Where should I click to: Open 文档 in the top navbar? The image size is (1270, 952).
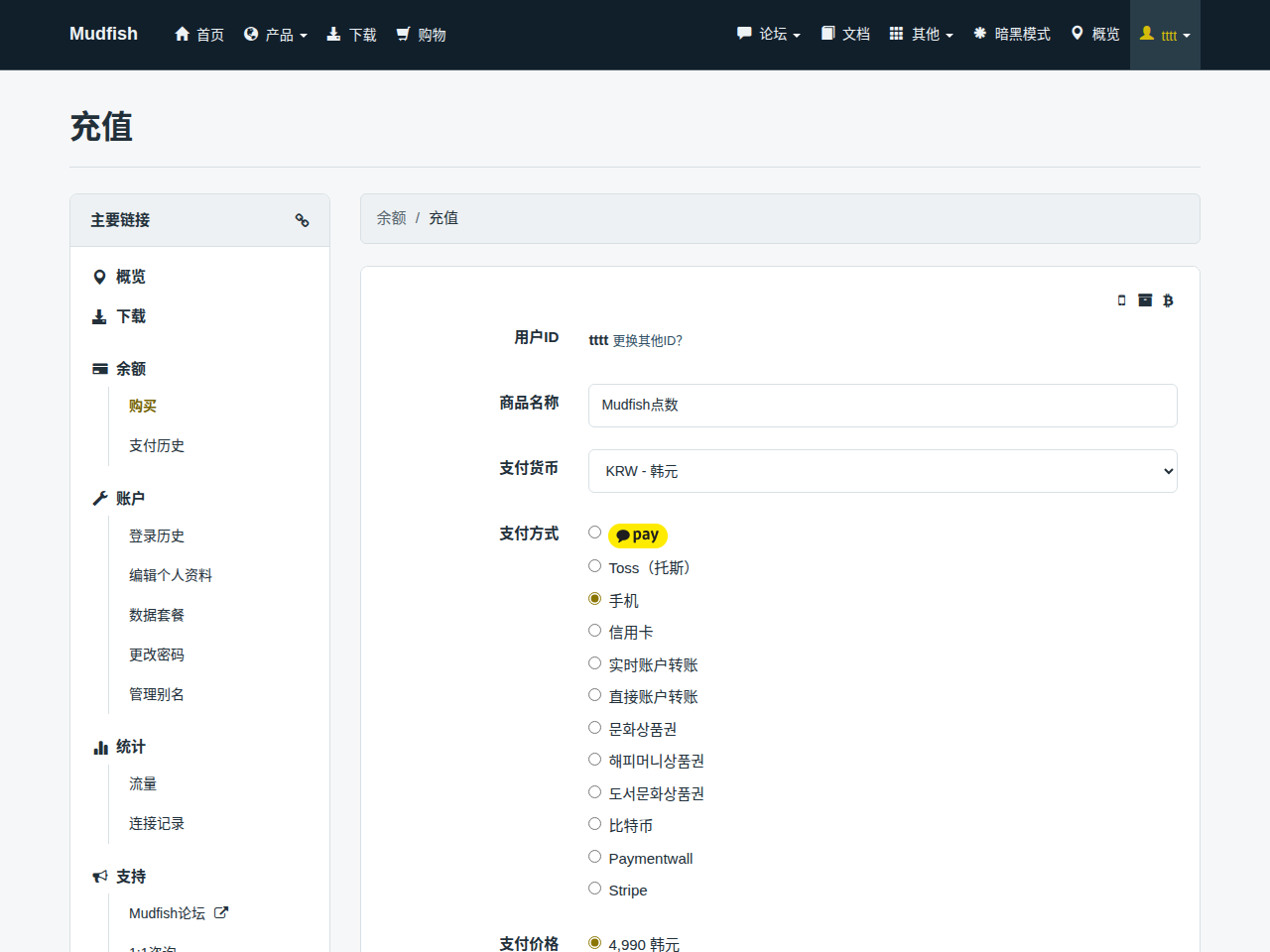coord(845,35)
